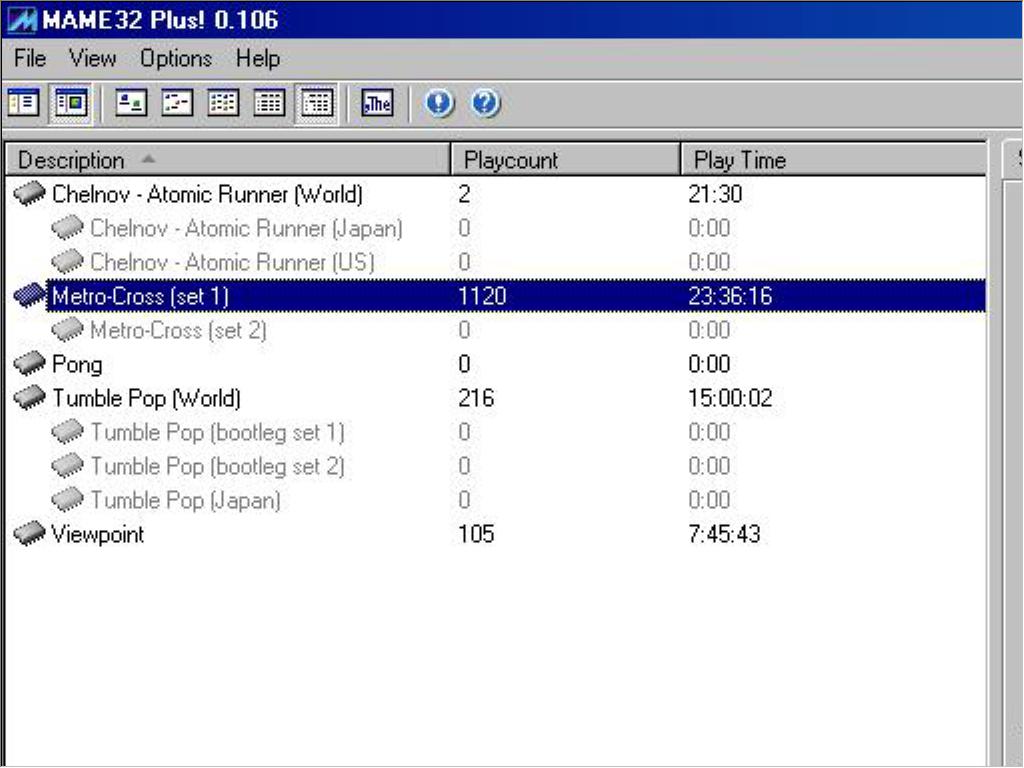Switch to list view in toolbar

(x=223, y=103)
